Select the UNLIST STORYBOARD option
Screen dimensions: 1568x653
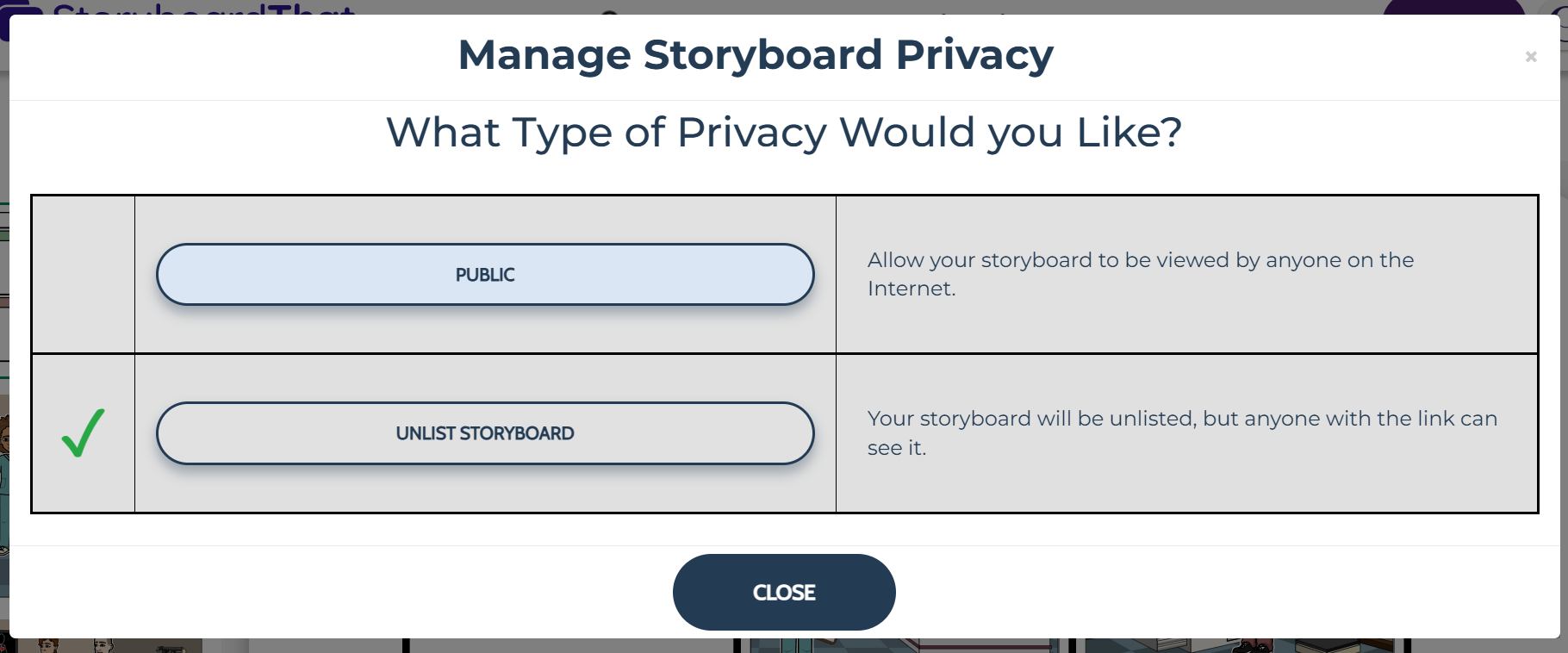click(485, 433)
